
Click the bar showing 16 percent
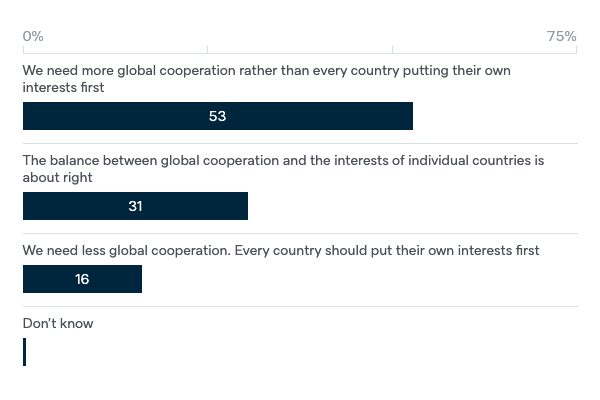point(82,279)
